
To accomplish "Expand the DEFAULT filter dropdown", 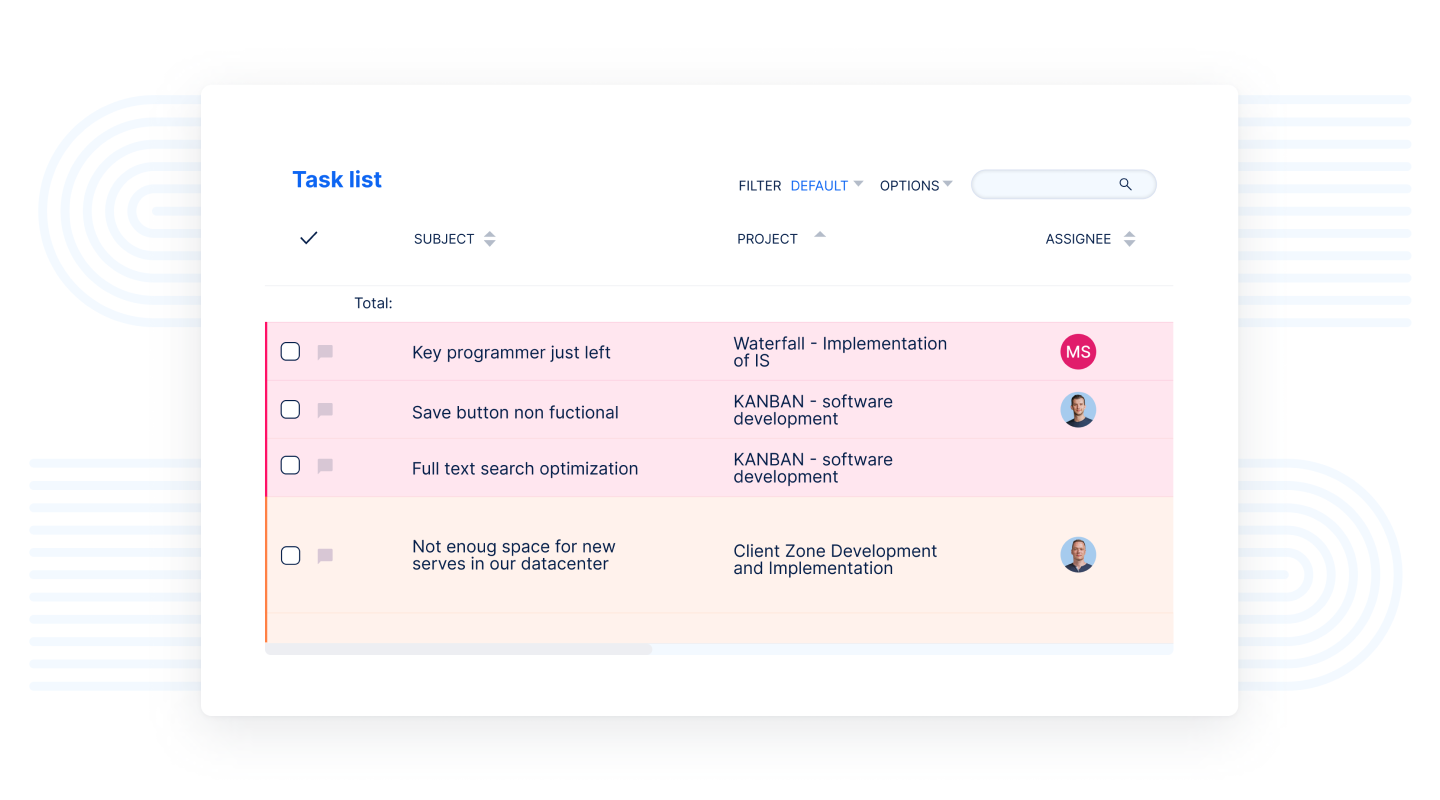I will coord(826,185).
